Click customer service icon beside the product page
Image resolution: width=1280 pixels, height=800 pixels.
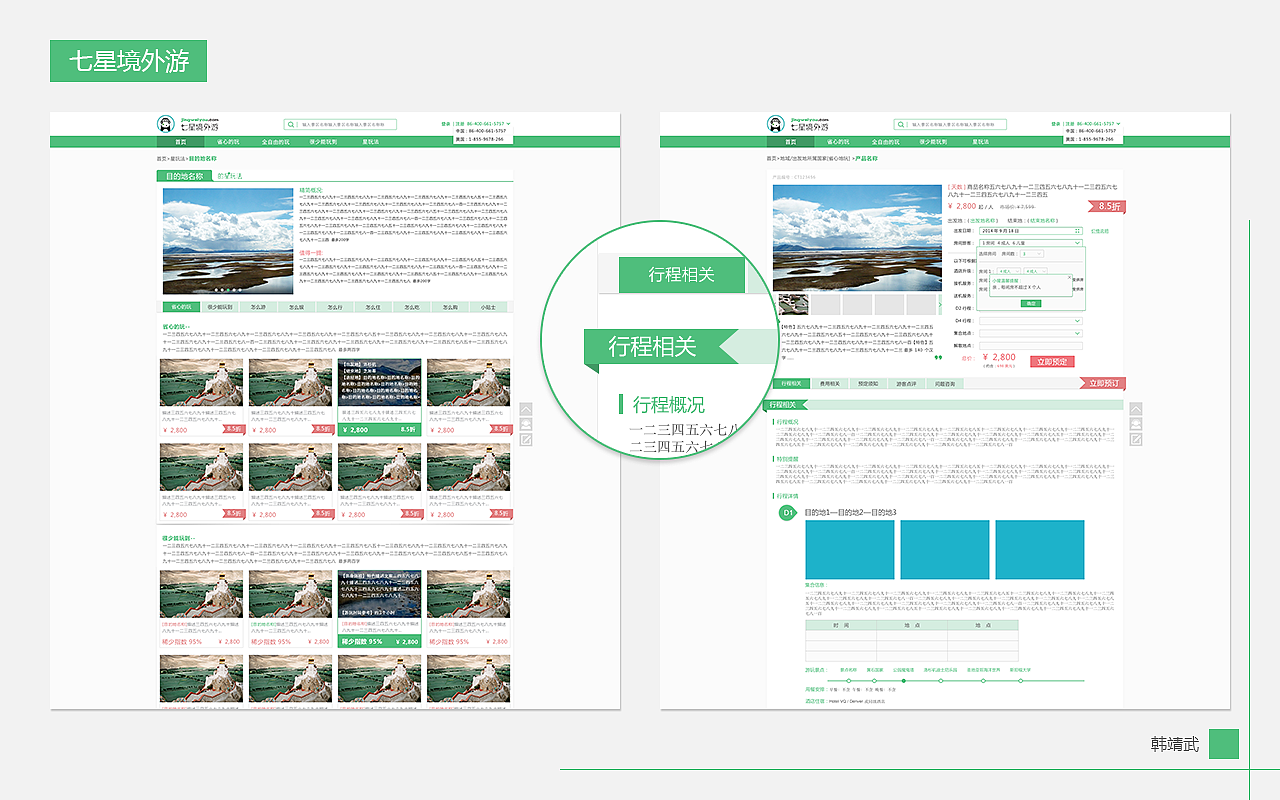tap(1135, 424)
